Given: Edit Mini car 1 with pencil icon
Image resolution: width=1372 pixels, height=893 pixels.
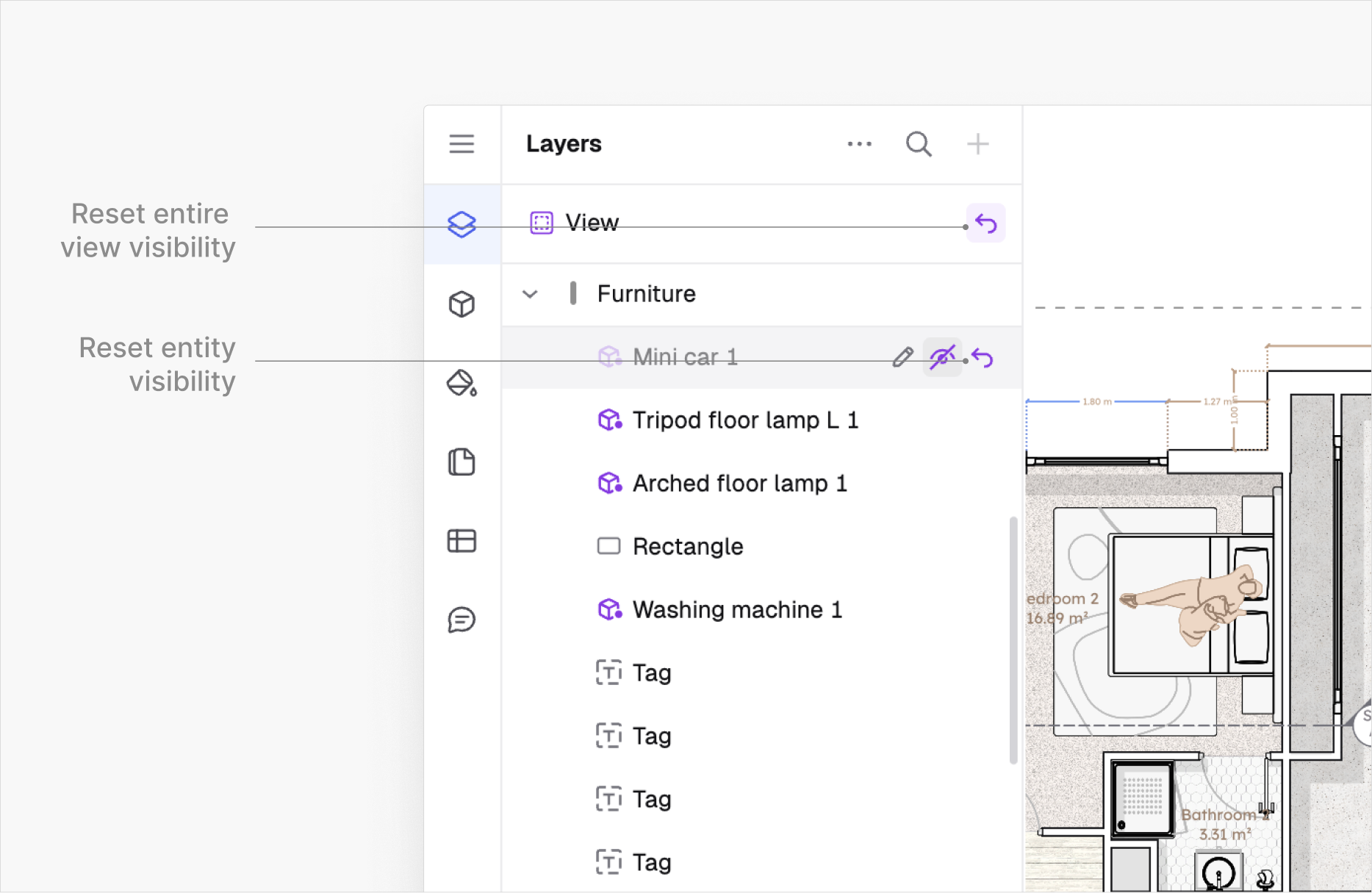Looking at the screenshot, I should click(902, 358).
